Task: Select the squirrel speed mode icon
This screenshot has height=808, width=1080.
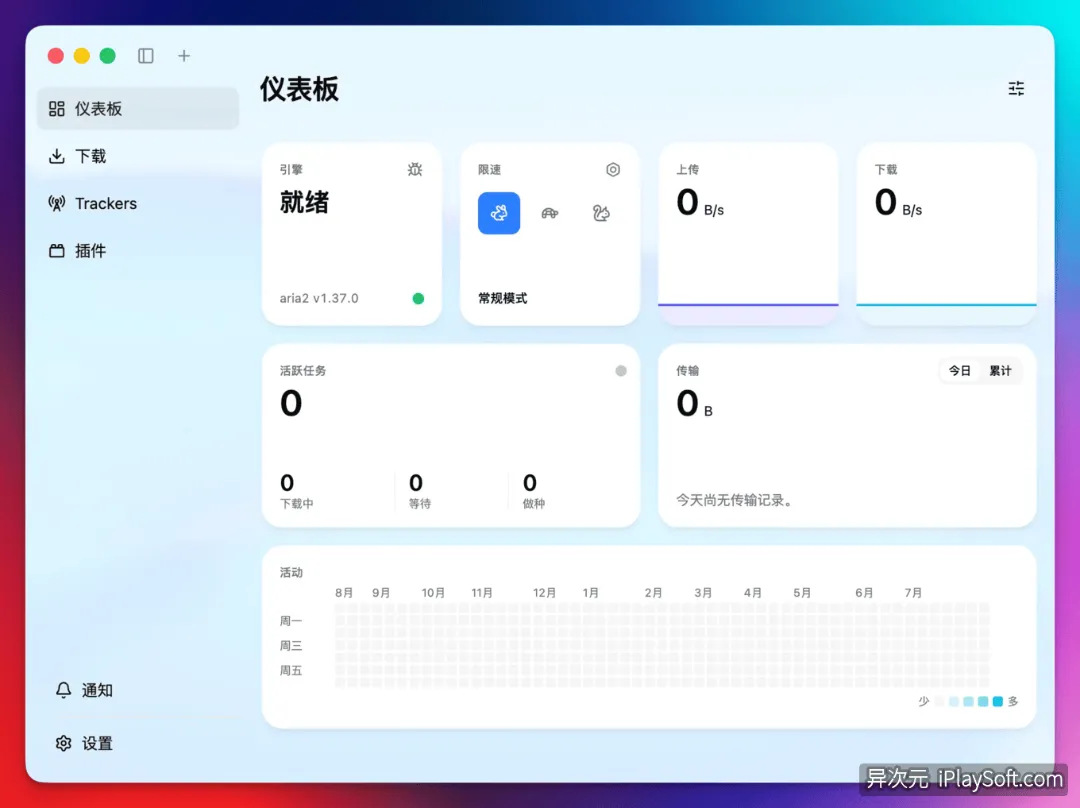Action: pos(601,213)
